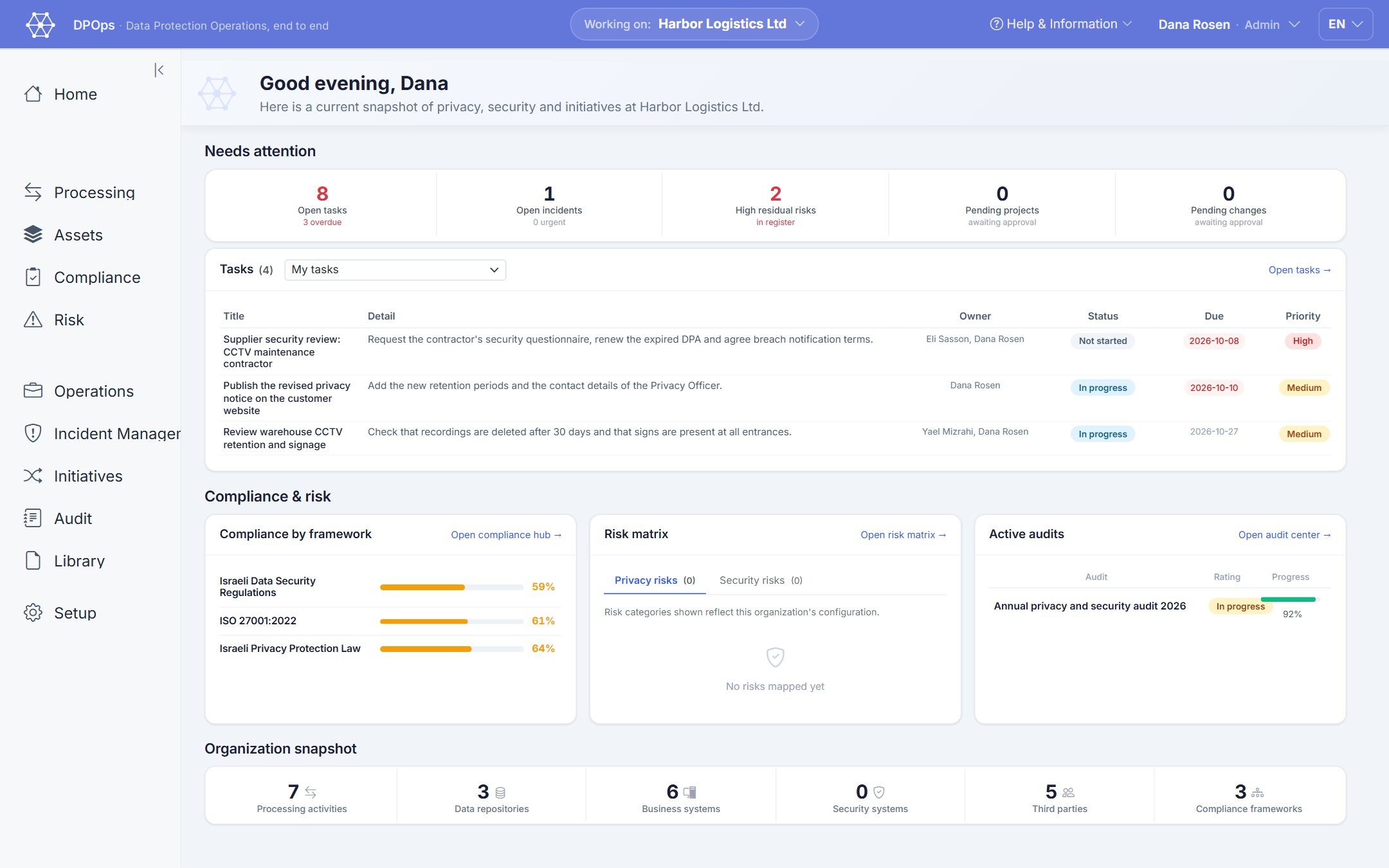Open the Publish the revised privacy notice task
This screenshot has width=1389, height=868.
pos(287,397)
